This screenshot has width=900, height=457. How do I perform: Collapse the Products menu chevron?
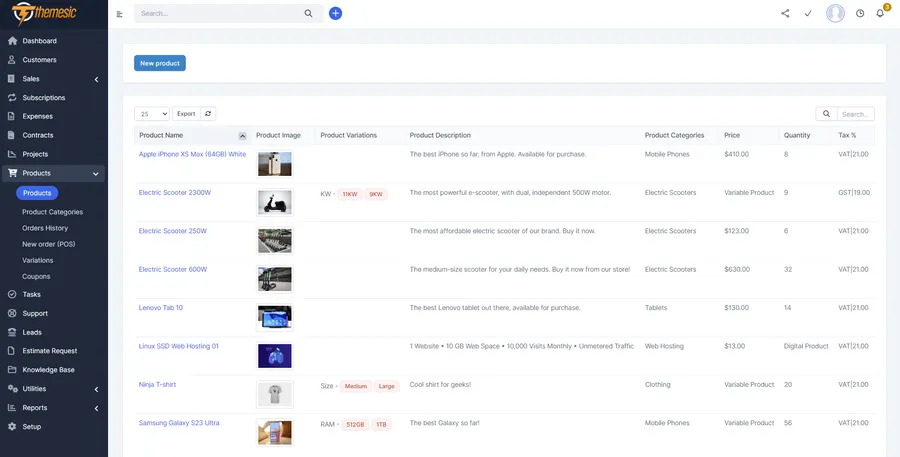tap(96, 173)
